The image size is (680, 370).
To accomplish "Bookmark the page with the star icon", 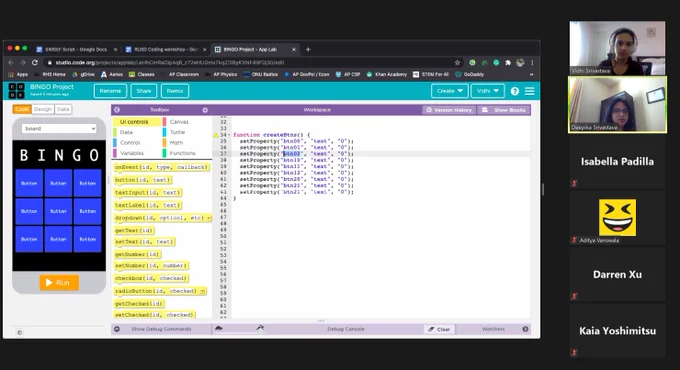I will (x=457, y=62).
